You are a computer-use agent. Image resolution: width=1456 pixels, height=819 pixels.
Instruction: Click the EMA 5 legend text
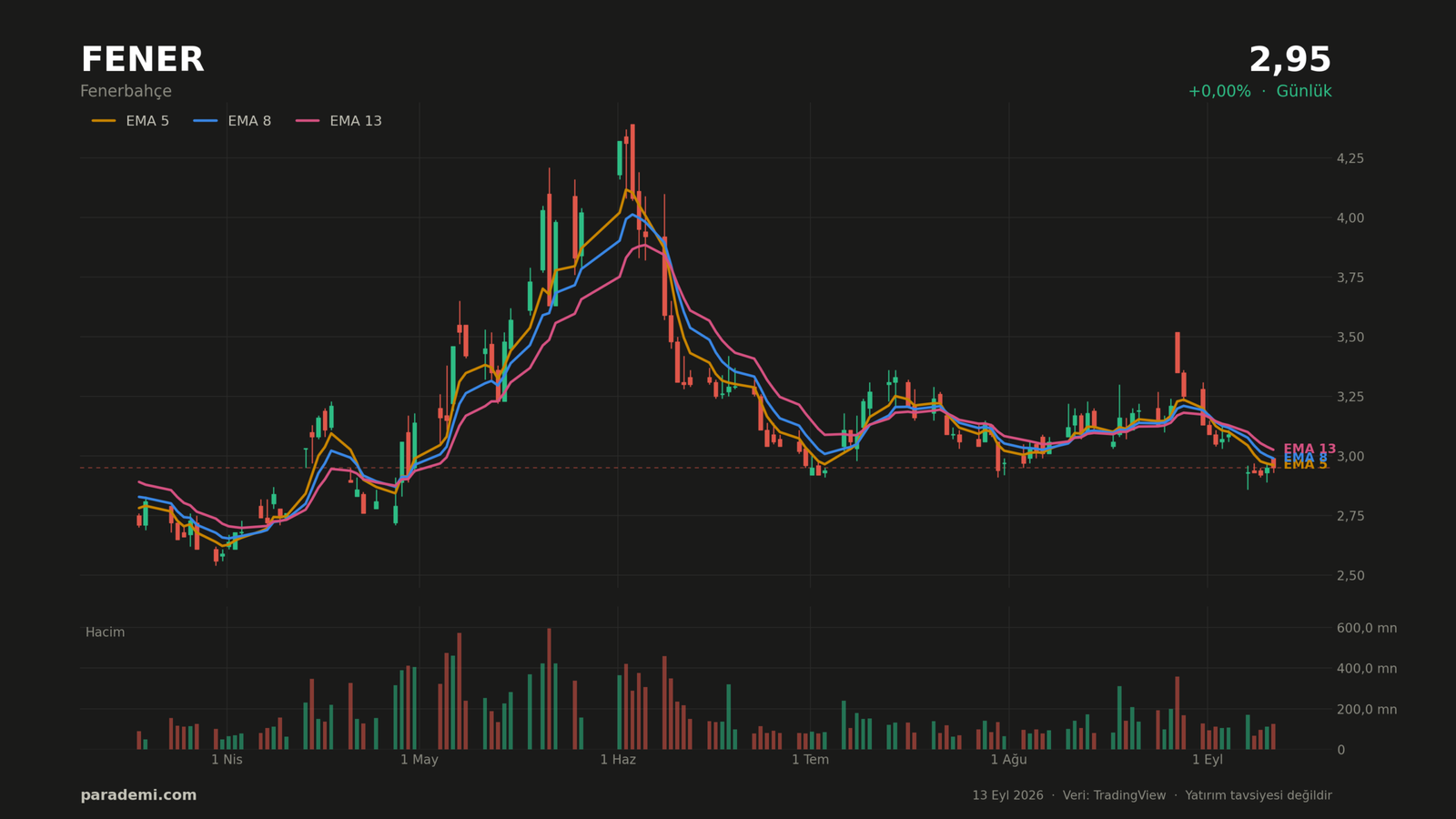[147, 121]
